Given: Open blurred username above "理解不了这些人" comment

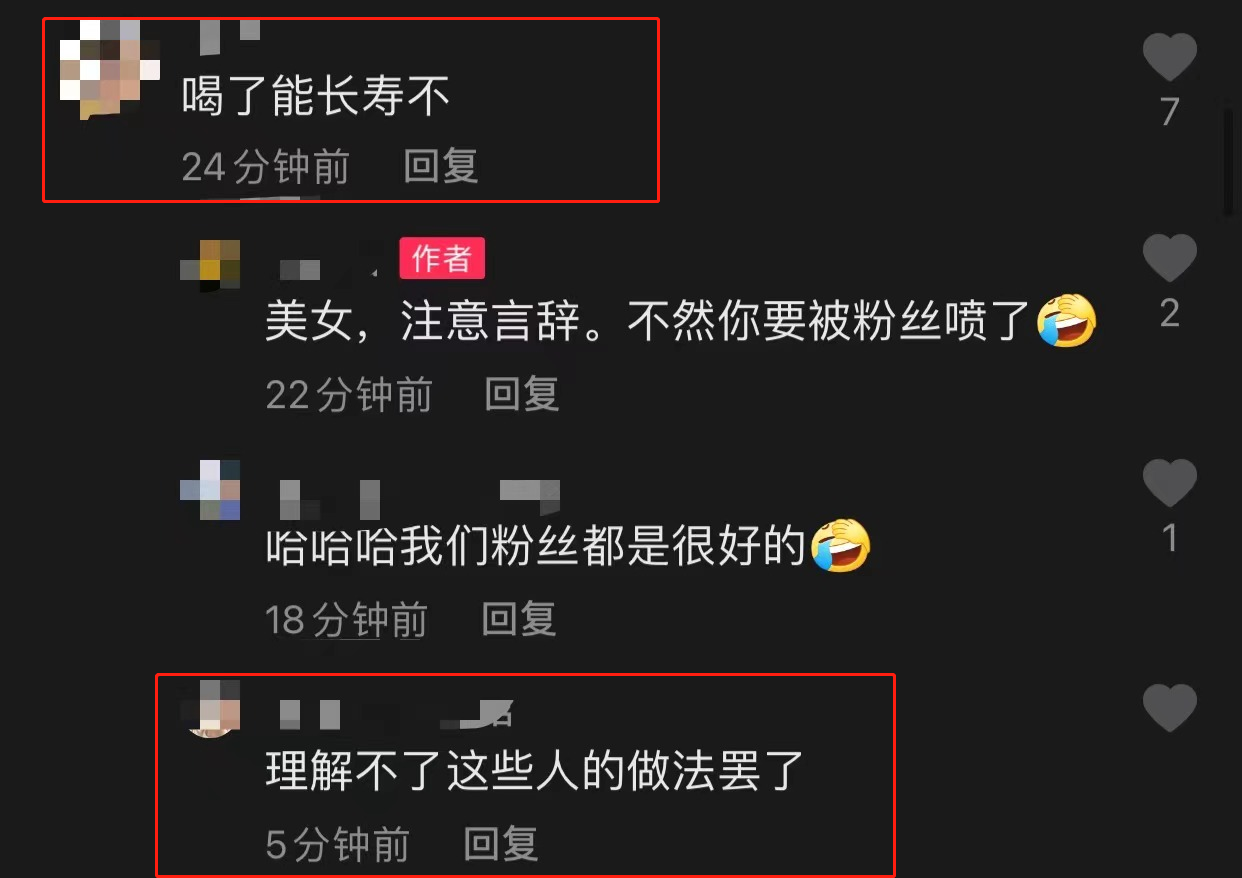Looking at the screenshot, I should 395,713.
